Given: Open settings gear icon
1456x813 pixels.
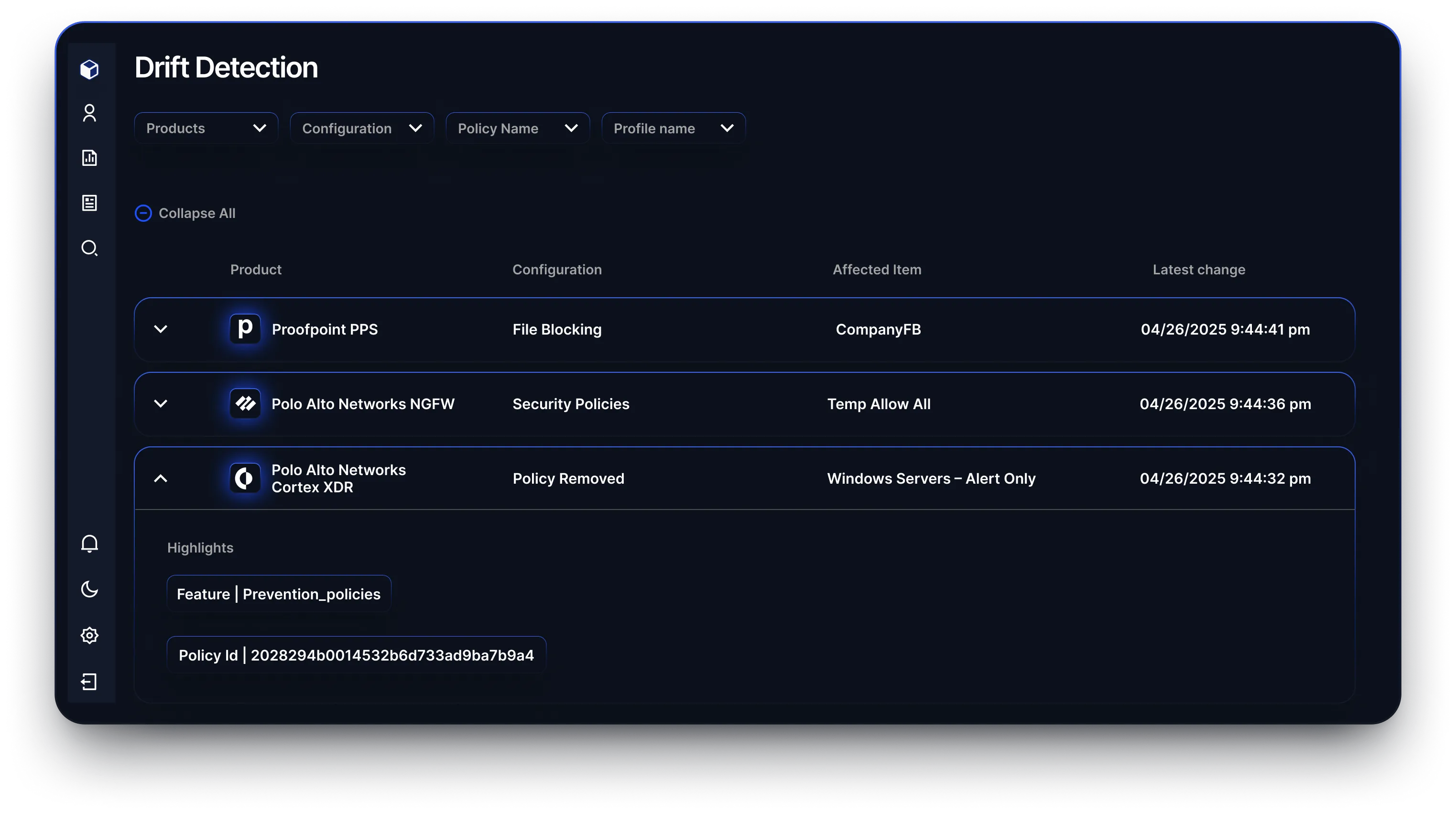Looking at the screenshot, I should [89, 636].
